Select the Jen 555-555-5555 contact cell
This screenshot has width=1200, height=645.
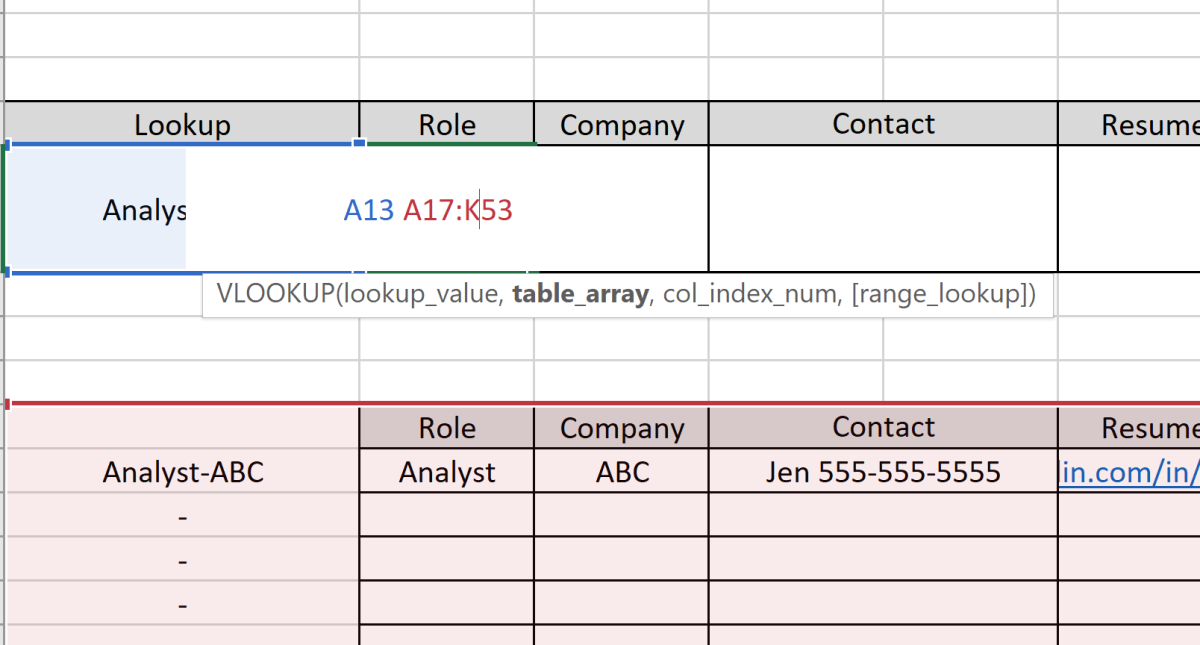point(883,472)
